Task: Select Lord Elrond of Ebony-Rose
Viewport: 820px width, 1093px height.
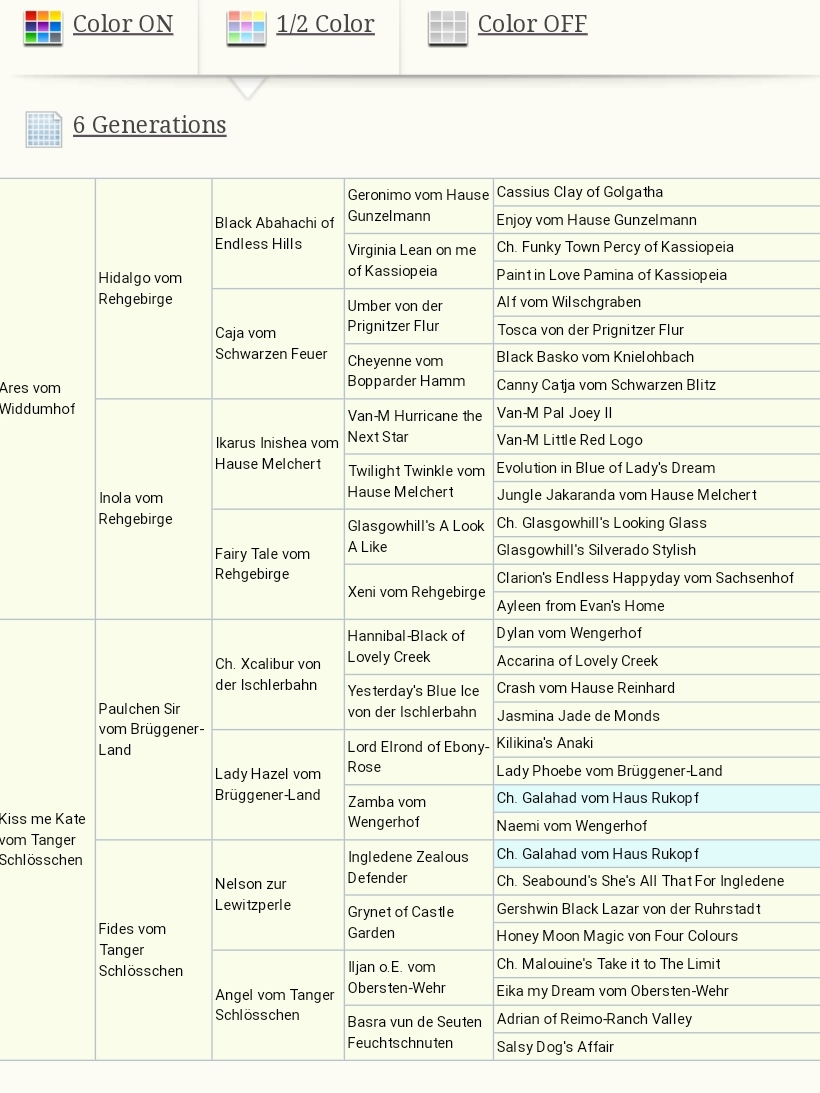Action: click(418, 756)
